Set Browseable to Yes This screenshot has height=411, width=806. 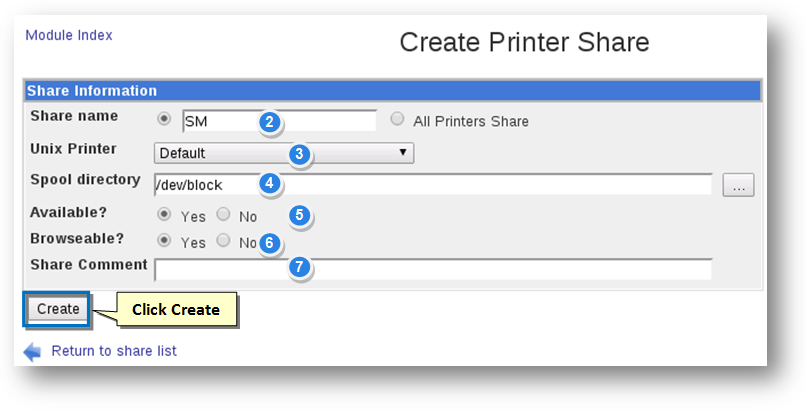coord(165,241)
